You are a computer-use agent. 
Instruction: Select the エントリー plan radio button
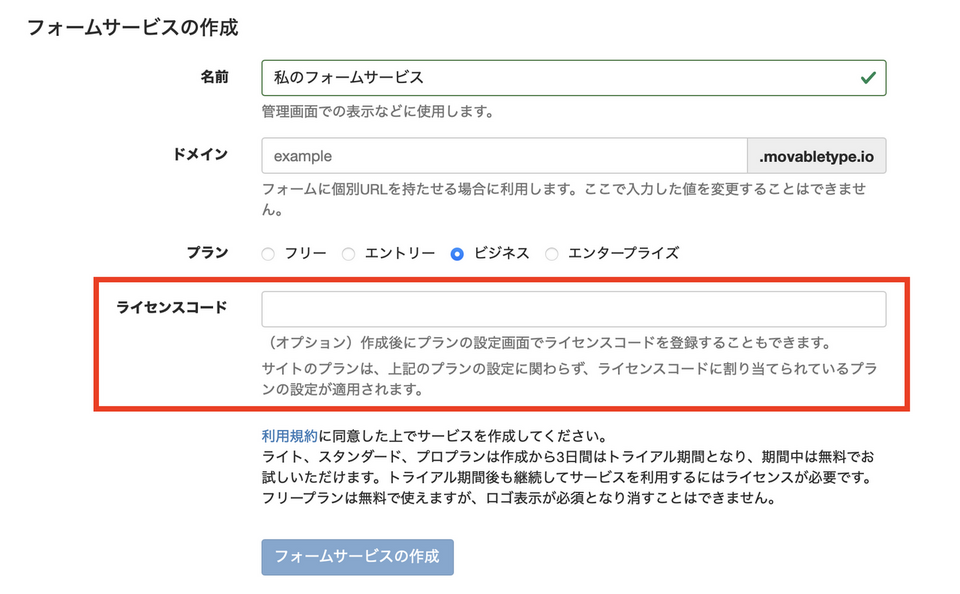click(x=349, y=254)
